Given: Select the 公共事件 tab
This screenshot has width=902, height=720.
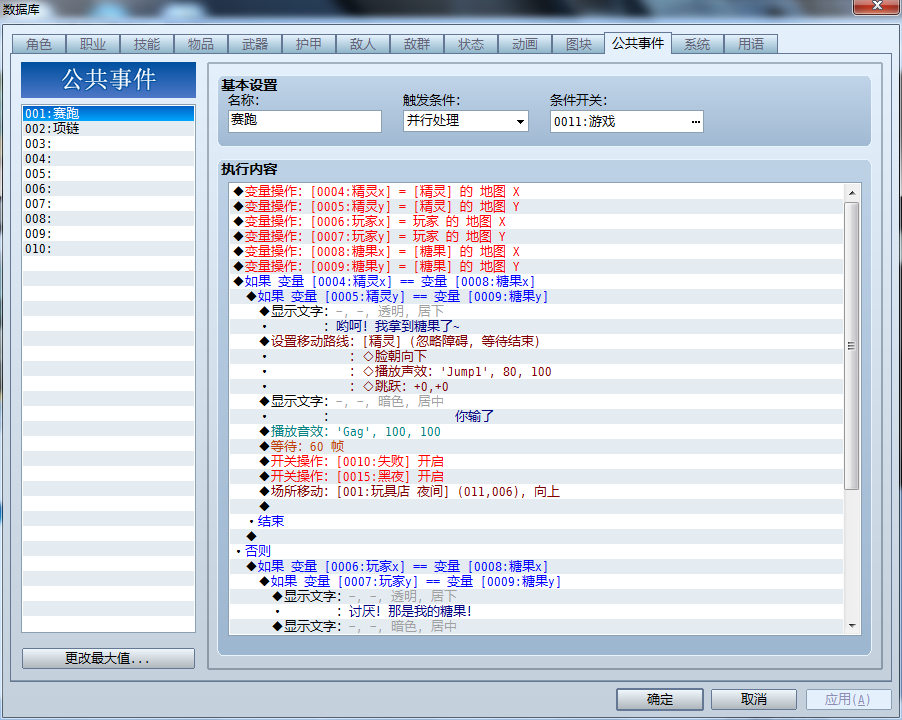Looking at the screenshot, I should (638, 43).
